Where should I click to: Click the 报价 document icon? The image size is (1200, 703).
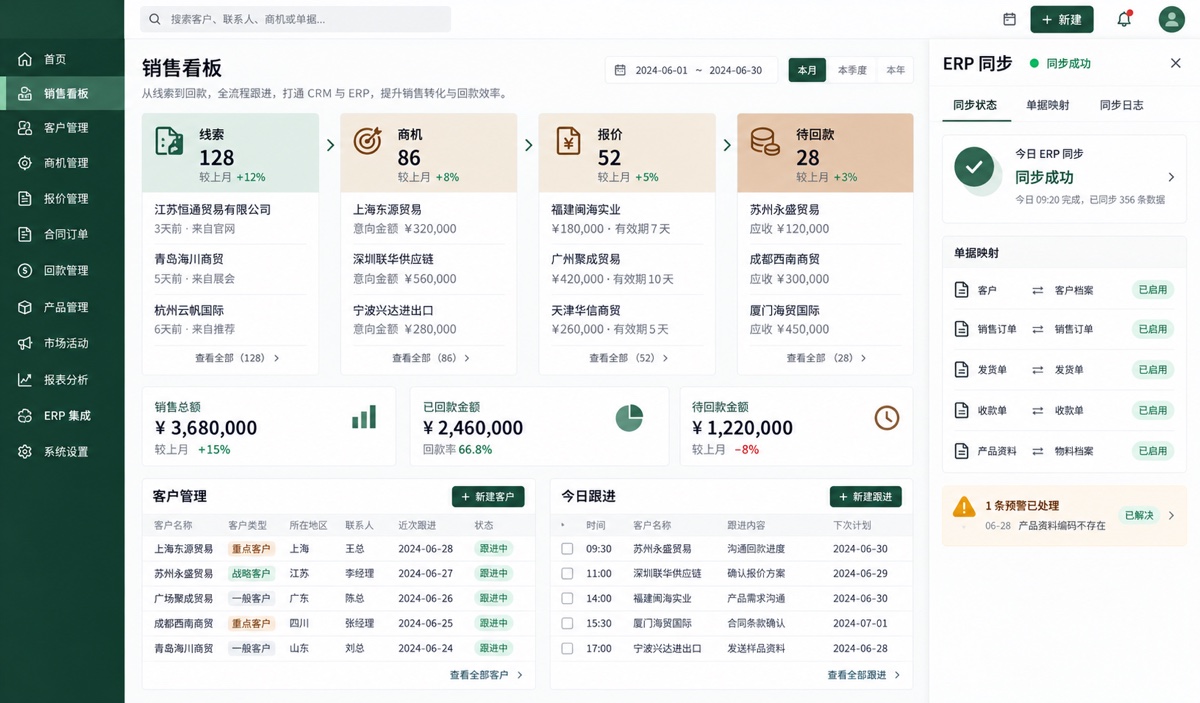[568, 141]
